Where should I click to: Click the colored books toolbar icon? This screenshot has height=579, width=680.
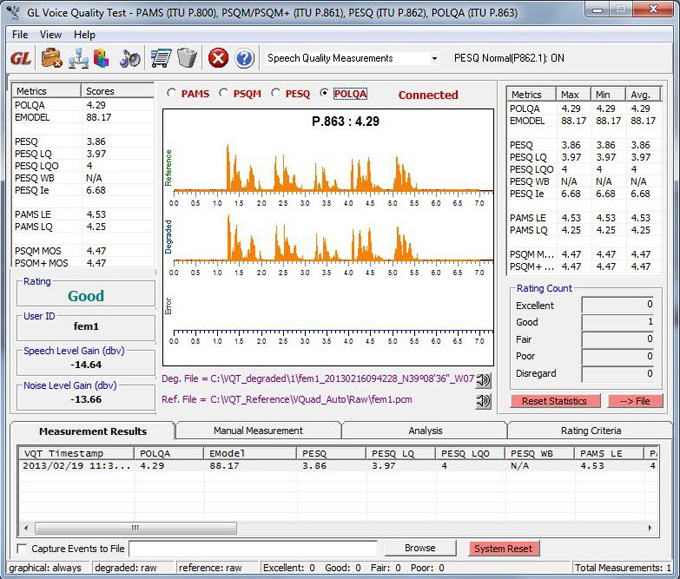pos(101,59)
